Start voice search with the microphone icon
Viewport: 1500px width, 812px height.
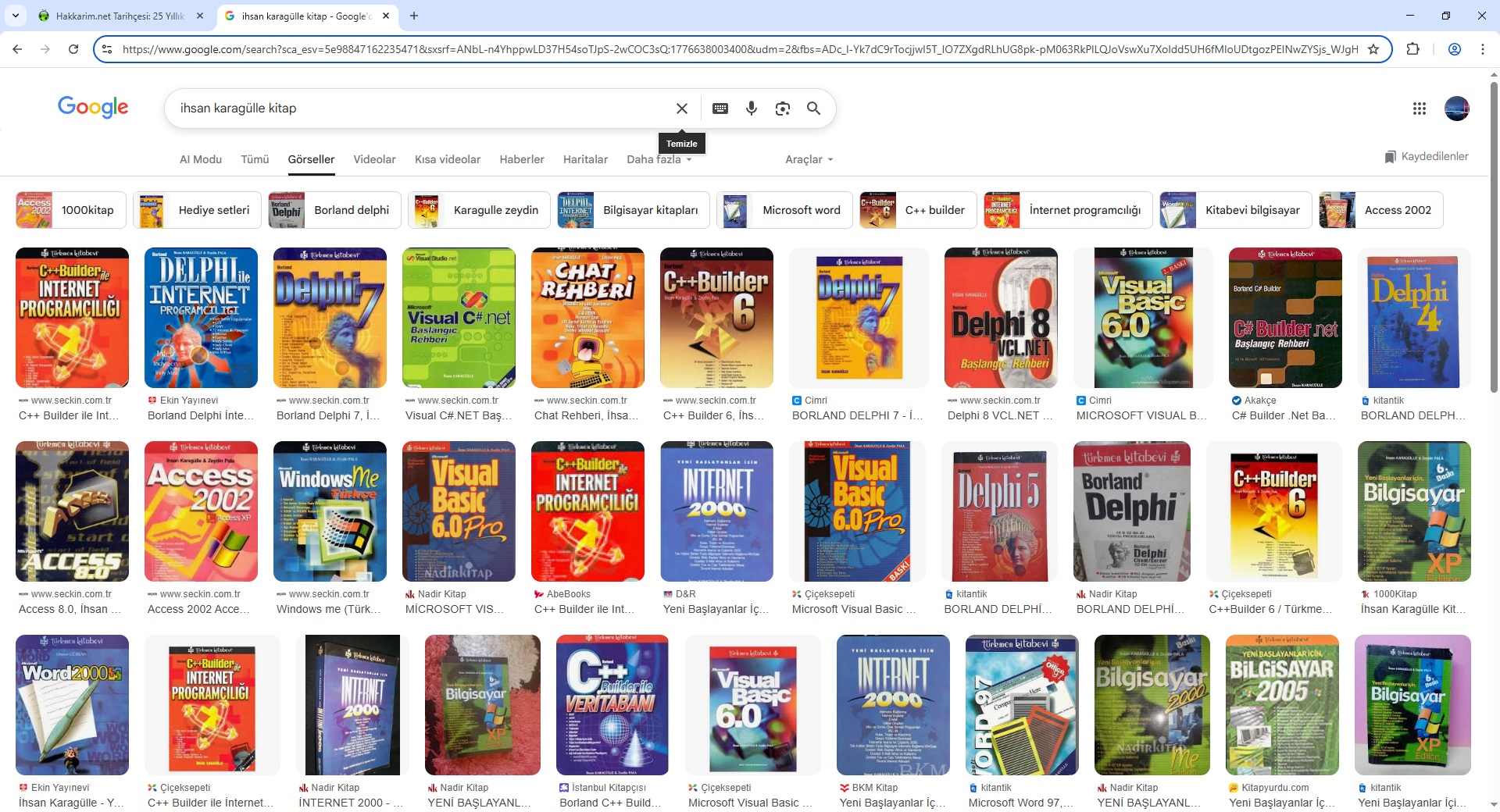[751, 109]
